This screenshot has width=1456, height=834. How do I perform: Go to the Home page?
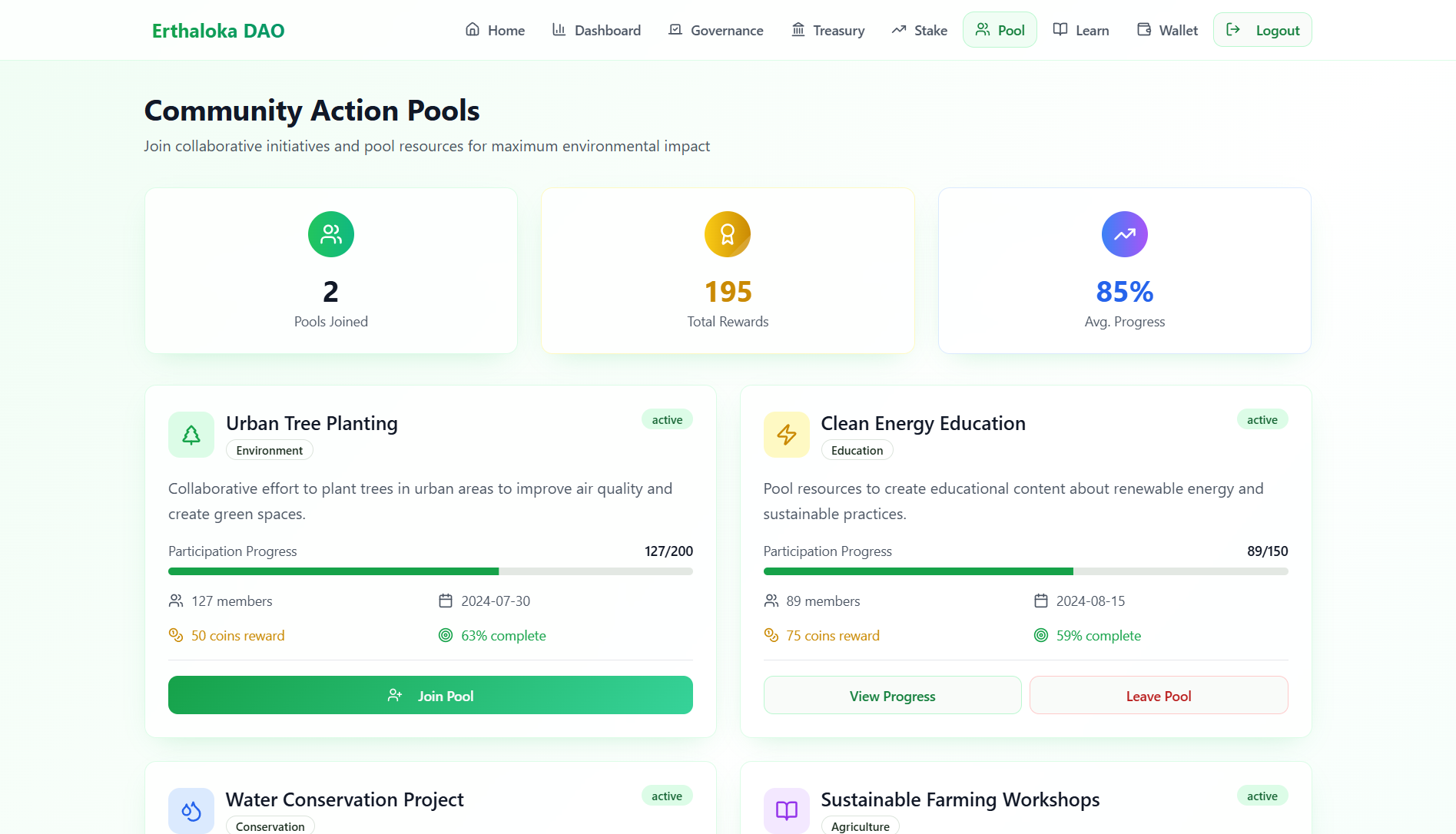(x=495, y=30)
